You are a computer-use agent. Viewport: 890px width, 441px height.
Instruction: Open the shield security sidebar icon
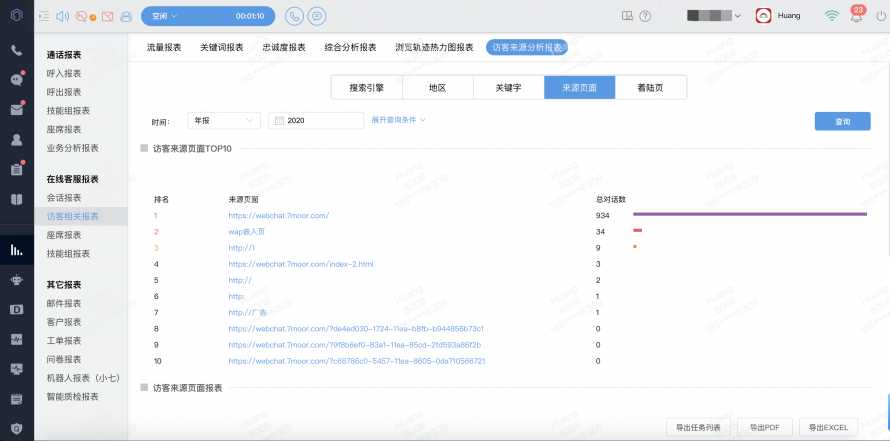[16, 429]
